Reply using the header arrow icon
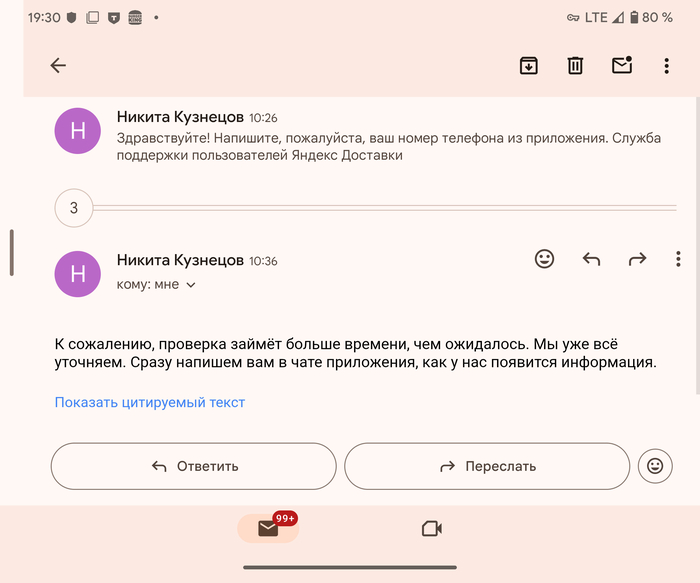700x583 pixels. [591, 259]
